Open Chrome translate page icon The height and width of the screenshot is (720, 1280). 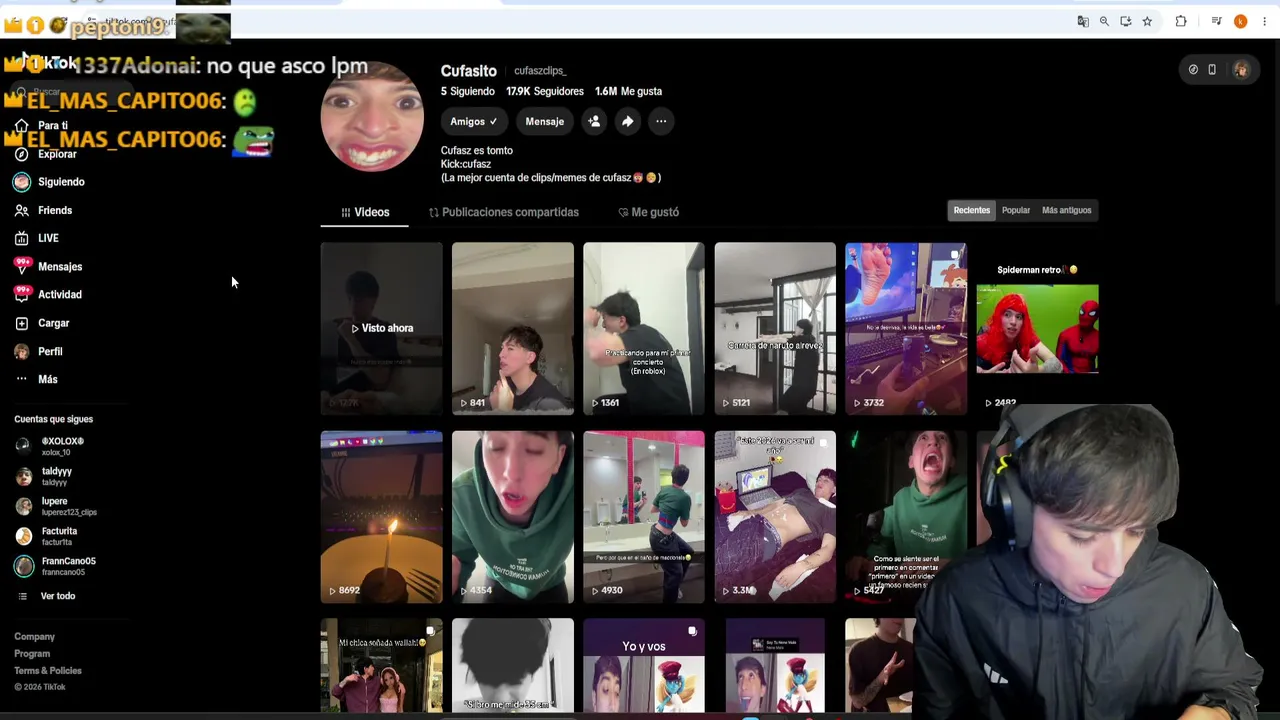[1083, 21]
